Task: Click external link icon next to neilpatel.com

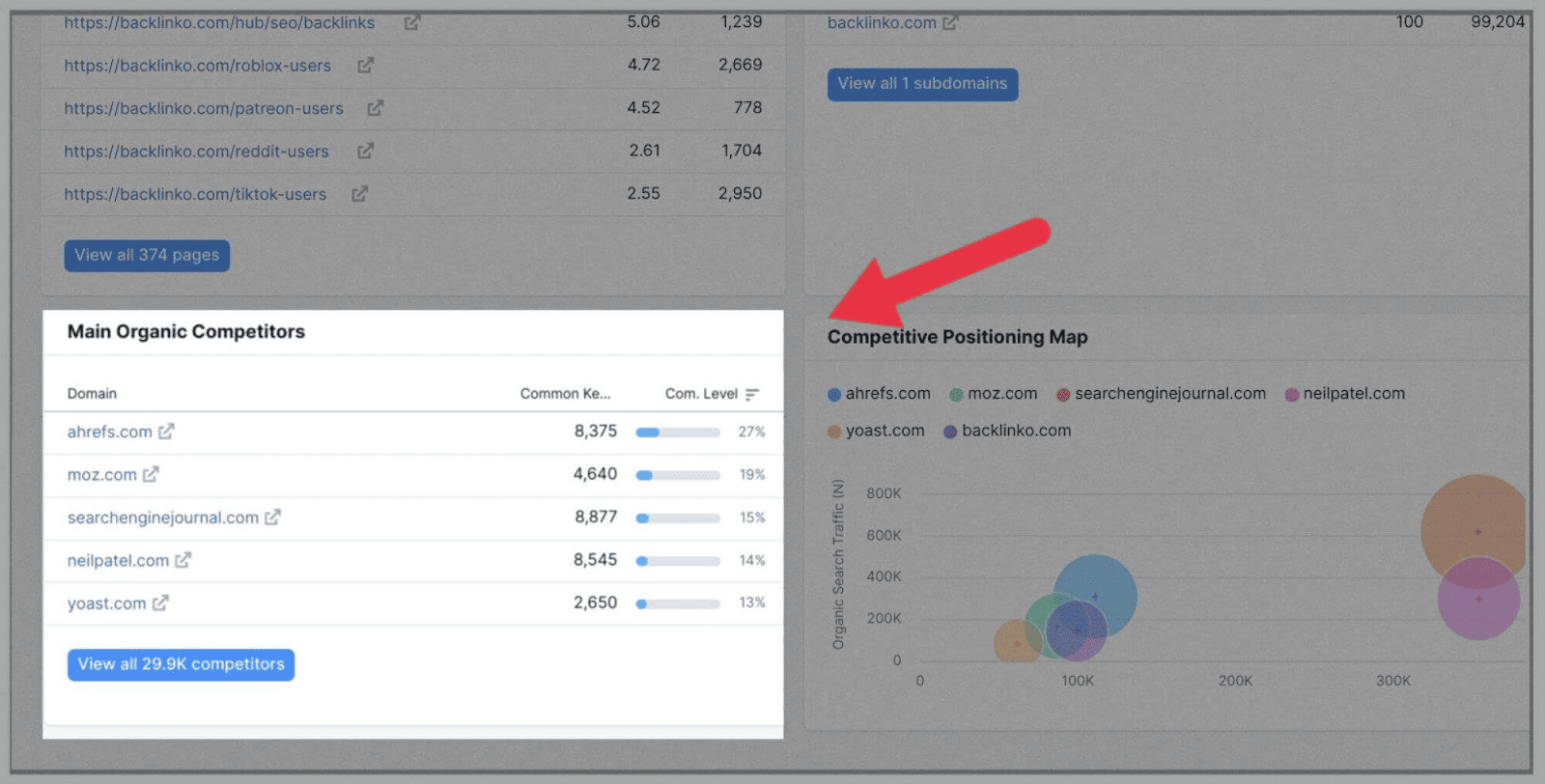Action: 183,560
